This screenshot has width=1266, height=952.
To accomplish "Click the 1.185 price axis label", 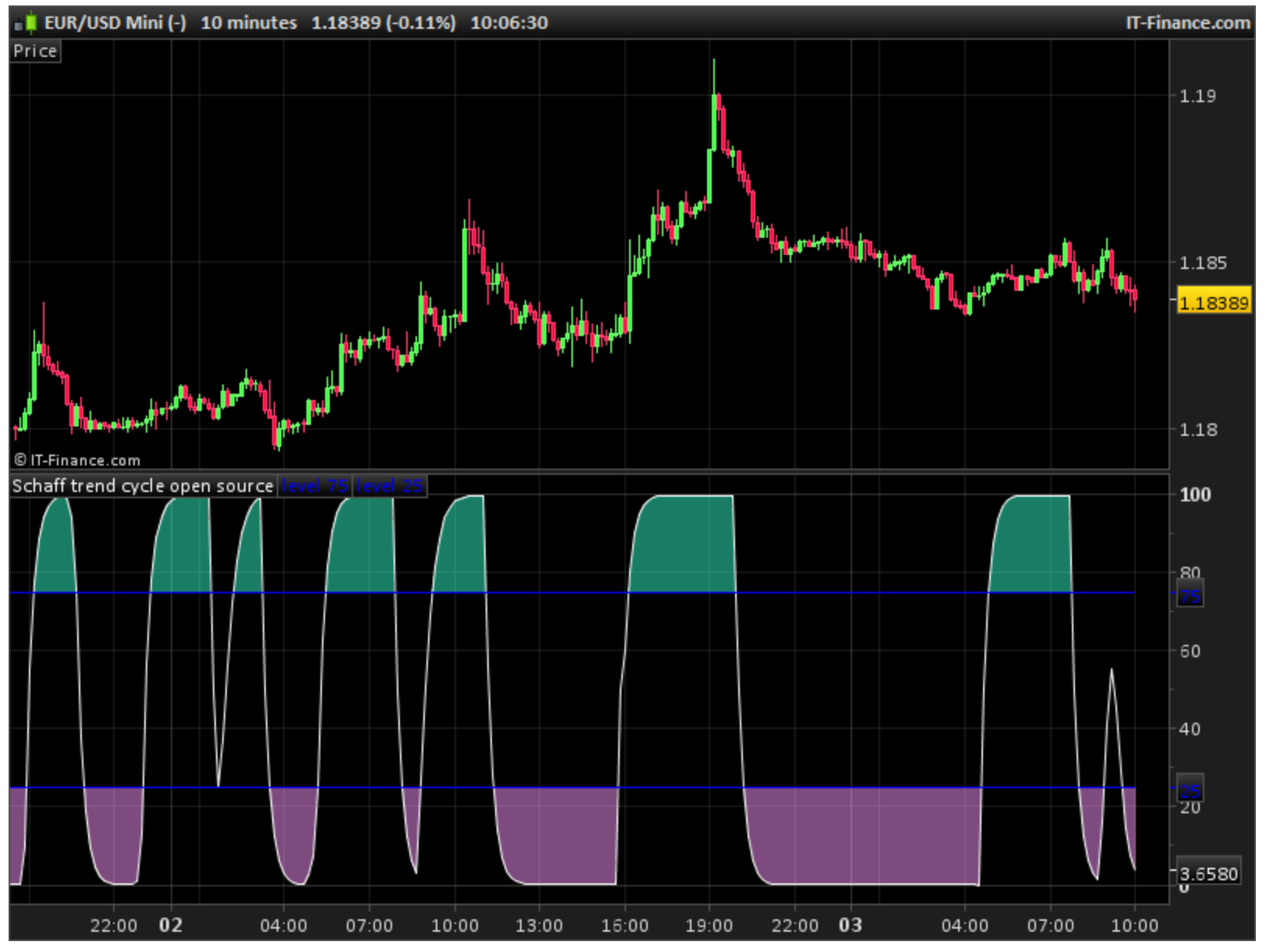I will point(1203,263).
